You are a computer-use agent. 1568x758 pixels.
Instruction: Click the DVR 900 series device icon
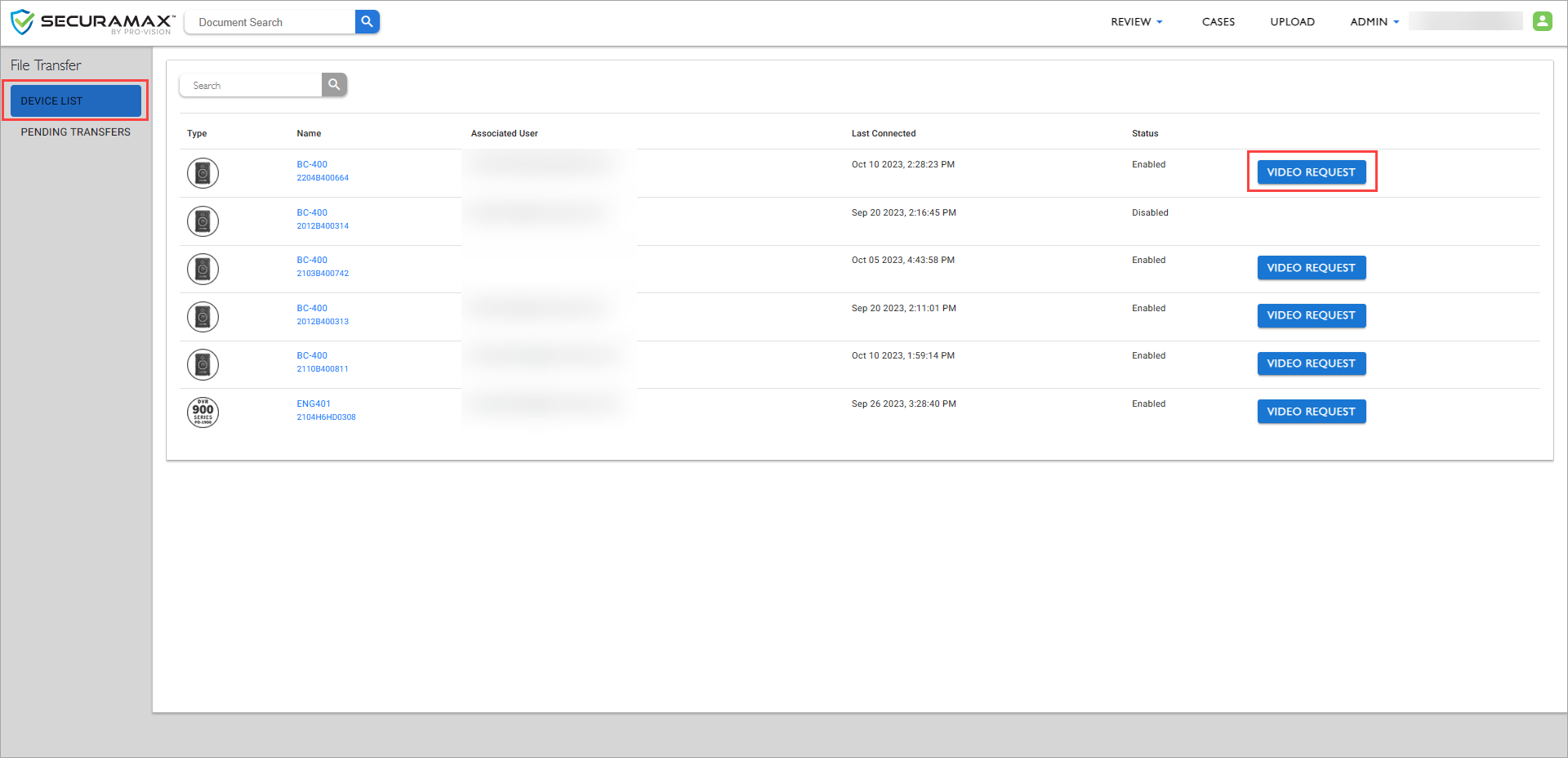click(x=203, y=412)
